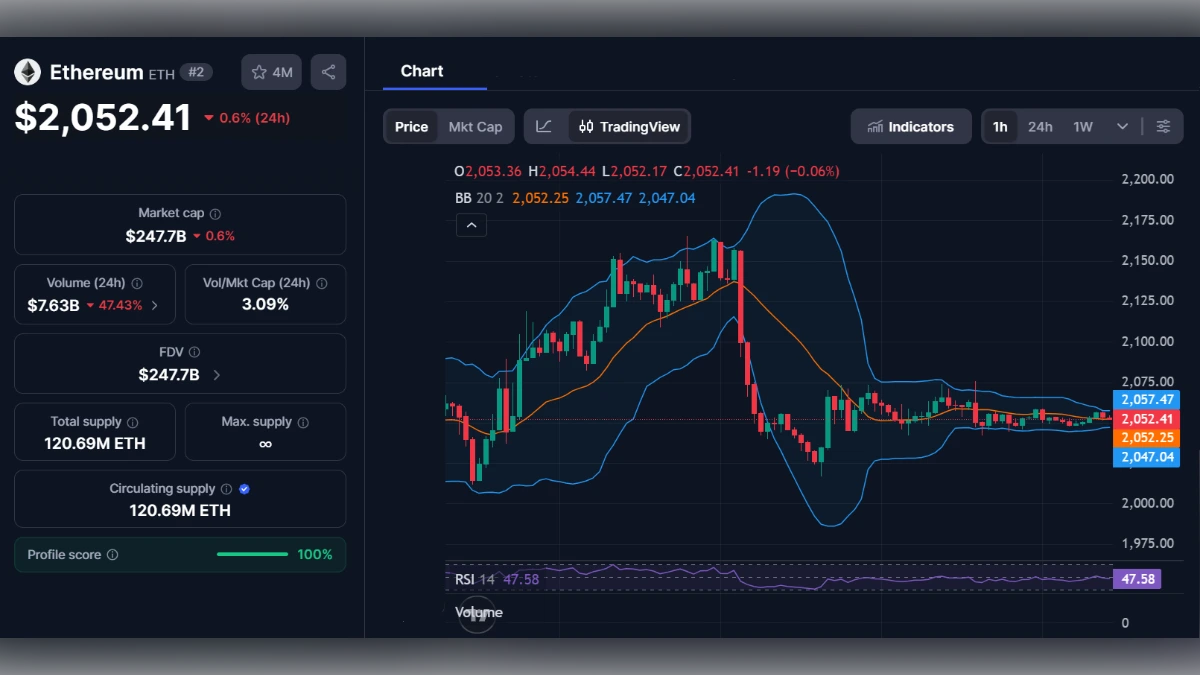Click the share icon next to Ethereum
Viewport: 1200px width, 675px height.
pyautogui.click(x=328, y=71)
